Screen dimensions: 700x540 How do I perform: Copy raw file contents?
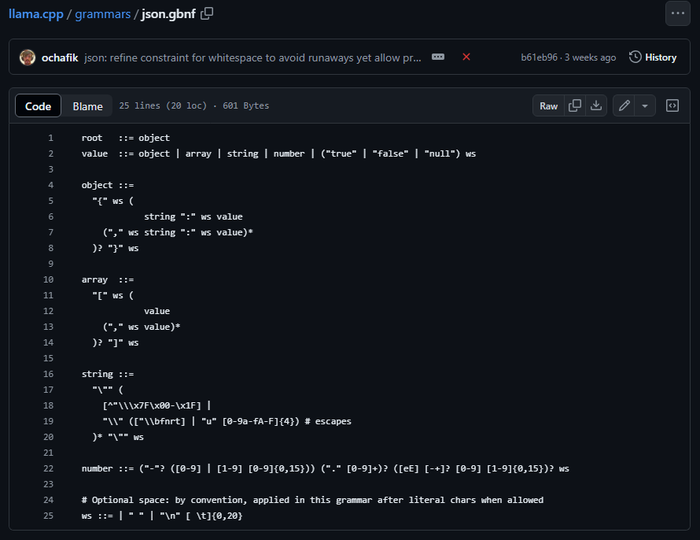(575, 106)
